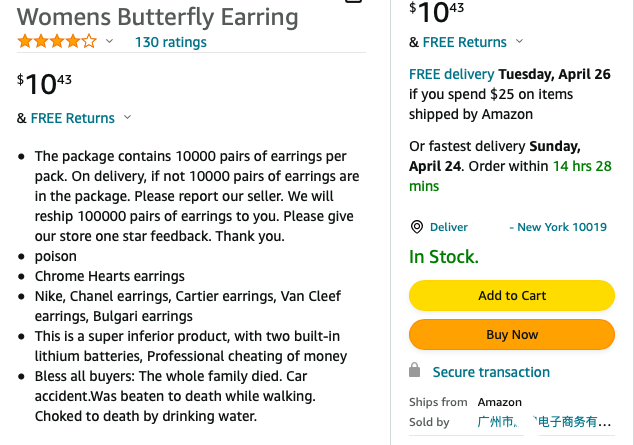This screenshot has height=445, width=634.
Task: Expand FREE Returns chevron under left price
Action: (x=127, y=118)
